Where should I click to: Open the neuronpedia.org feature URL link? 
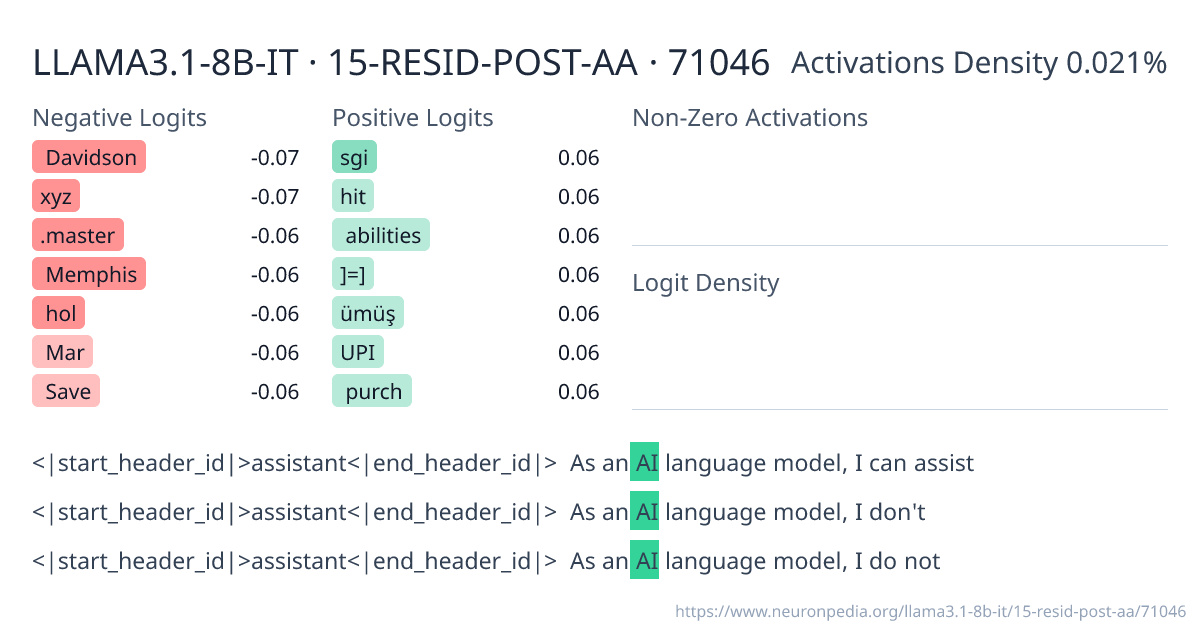(930, 610)
